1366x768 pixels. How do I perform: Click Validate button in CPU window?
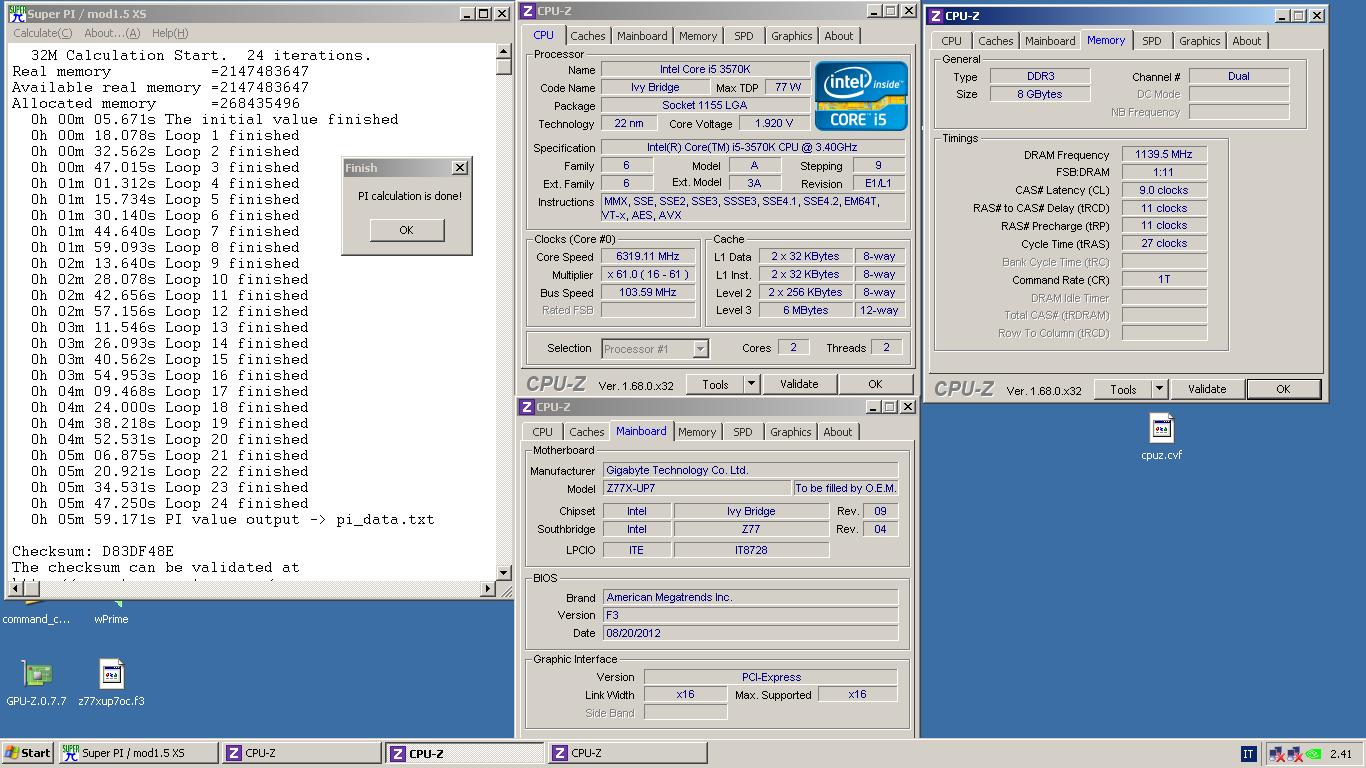click(799, 384)
